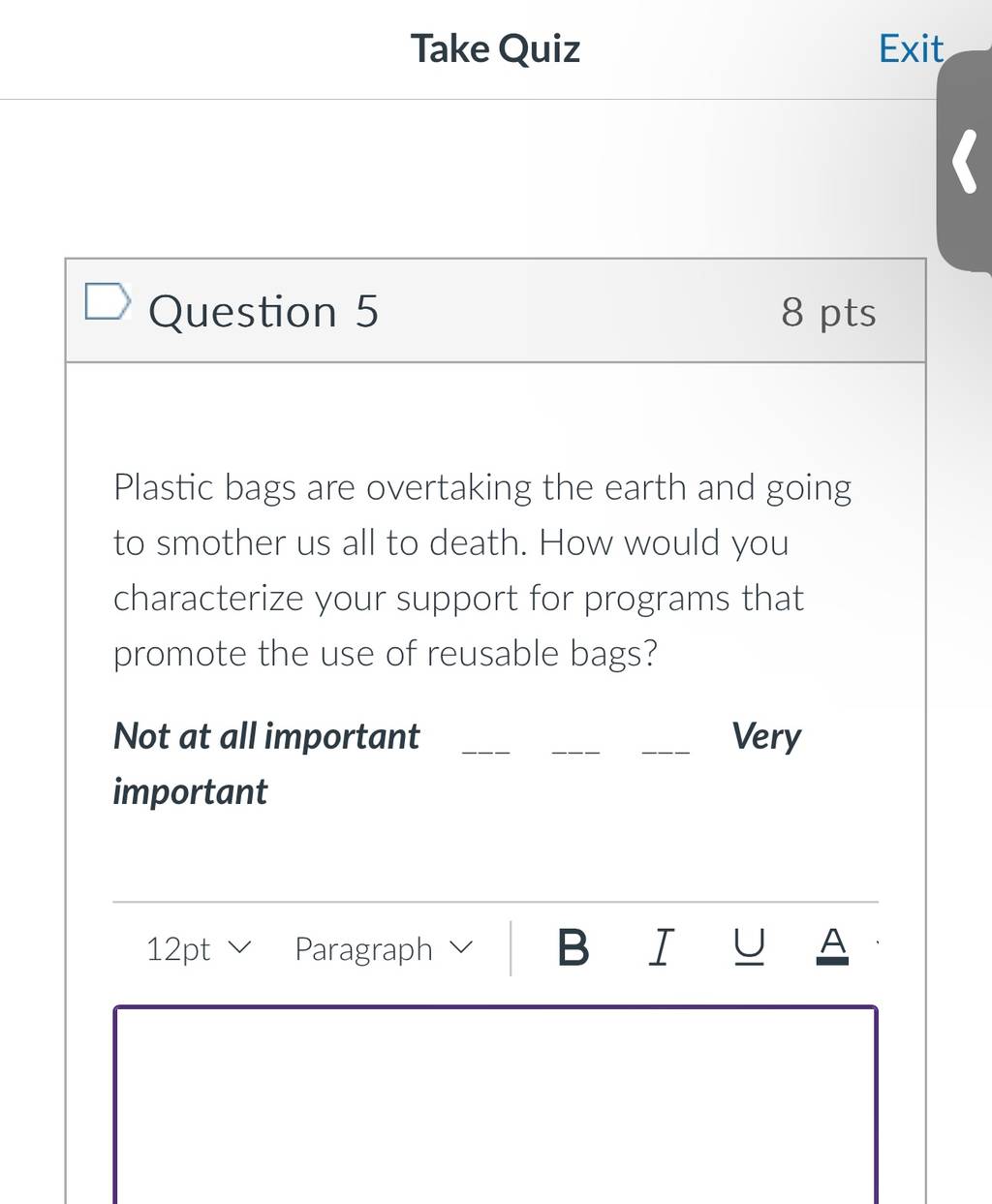This screenshot has width=992, height=1204.
Task: Select the first blank on the importance scale
Action: [486, 750]
